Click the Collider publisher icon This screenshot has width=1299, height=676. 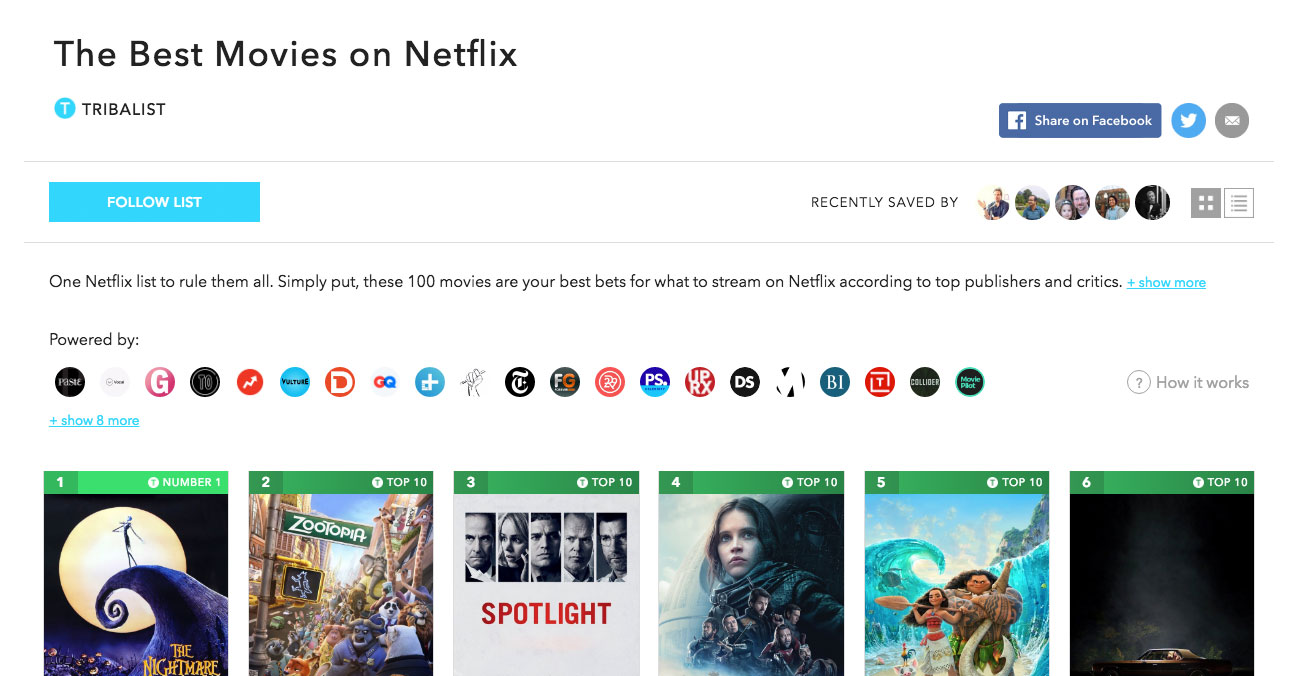tap(925, 382)
